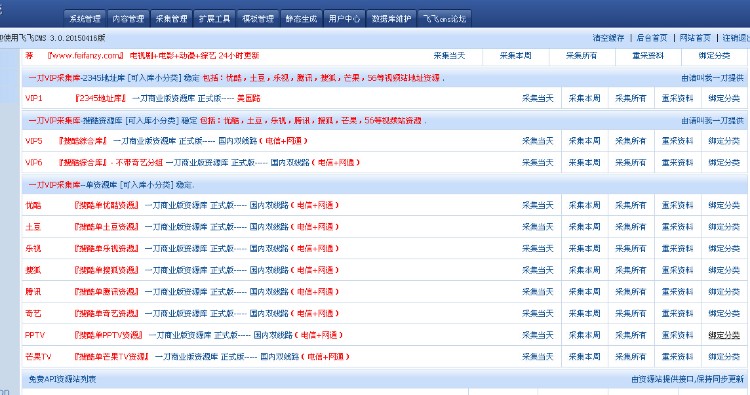Screen dimensions: 750x395
Task: Click 采集当天 in the PPTV row
Action: [x=538, y=335]
